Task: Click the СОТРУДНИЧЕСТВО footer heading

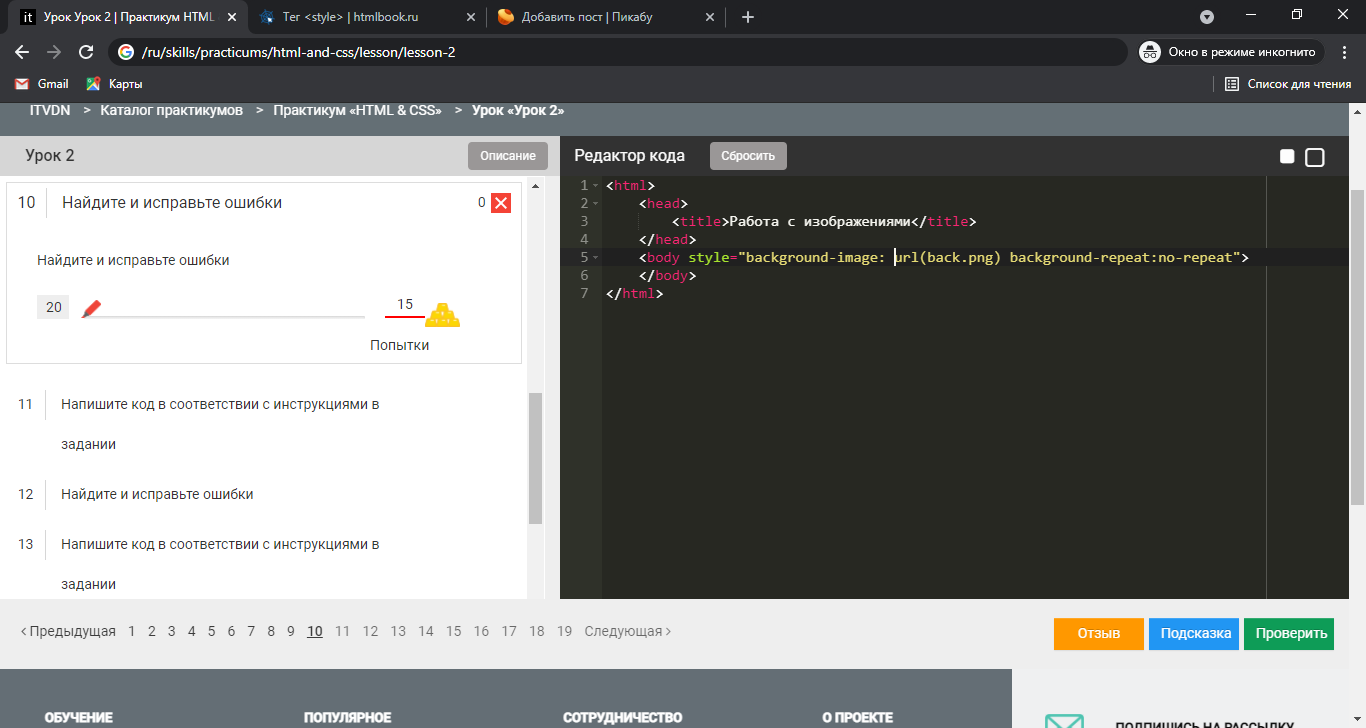Action: click(622, 718)
